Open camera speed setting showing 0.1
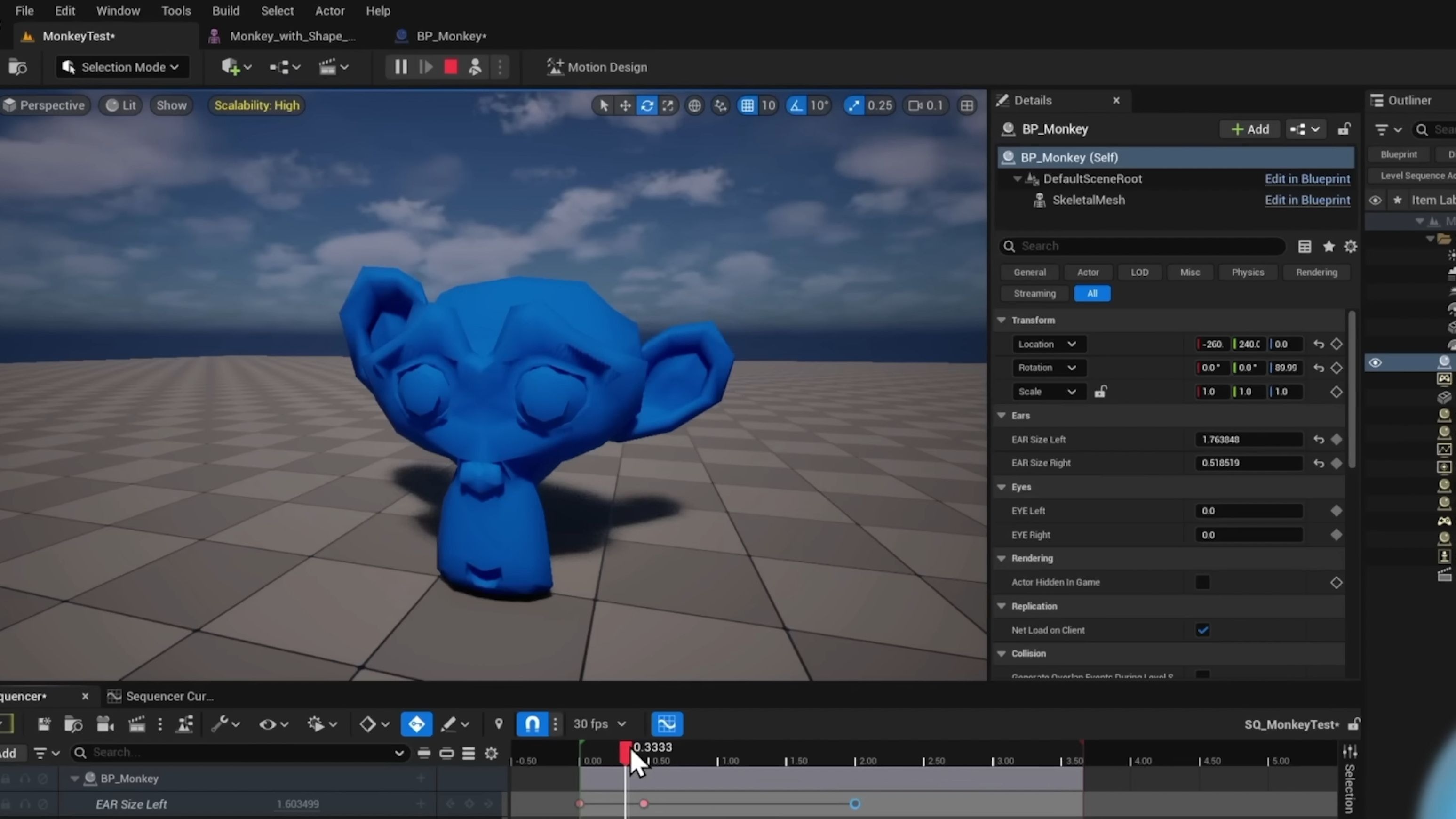 point(926,105)
